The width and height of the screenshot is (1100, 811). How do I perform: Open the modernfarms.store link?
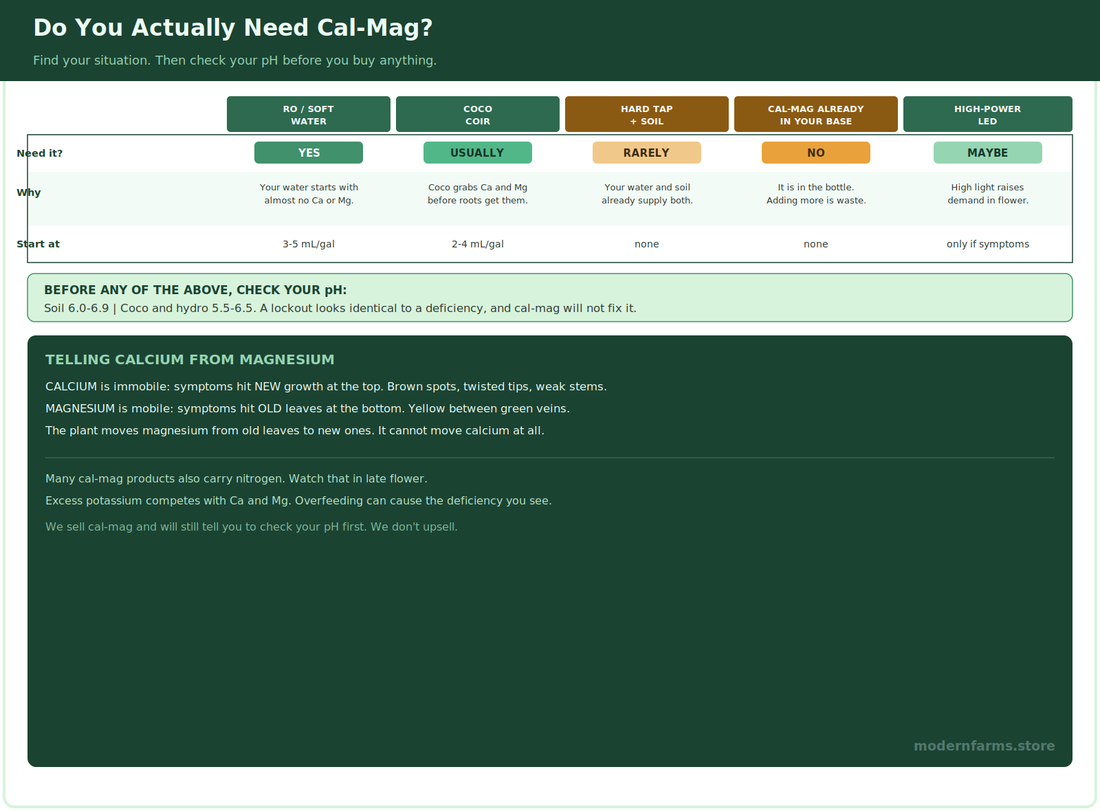coord(984,746)
